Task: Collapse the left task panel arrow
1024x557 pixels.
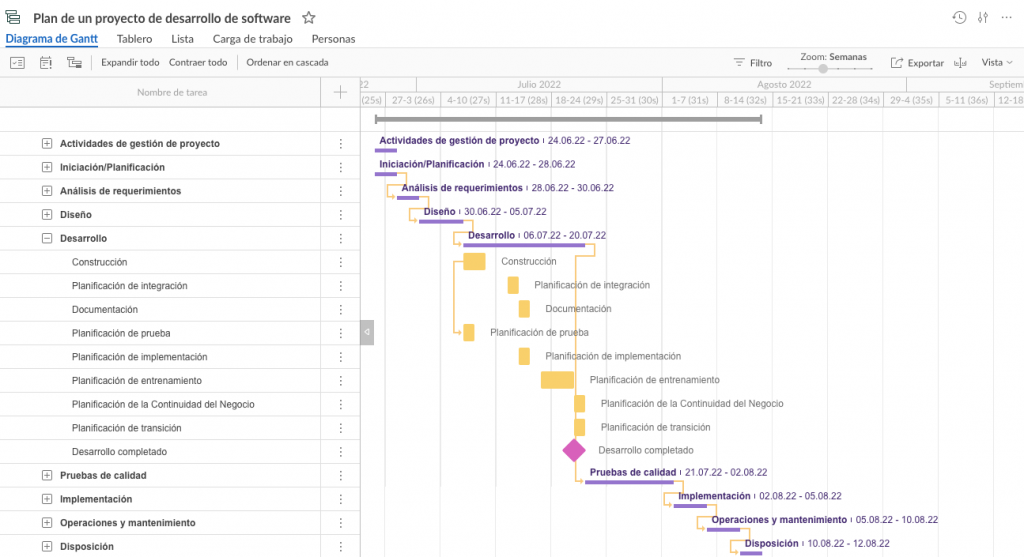Action: [367, 332]
